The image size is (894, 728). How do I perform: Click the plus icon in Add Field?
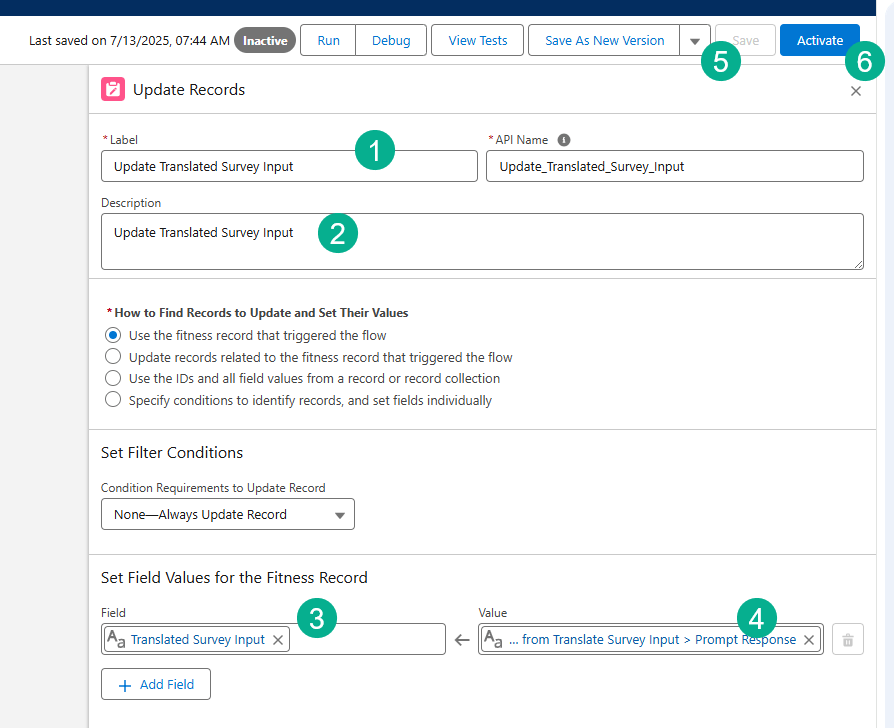125,685
